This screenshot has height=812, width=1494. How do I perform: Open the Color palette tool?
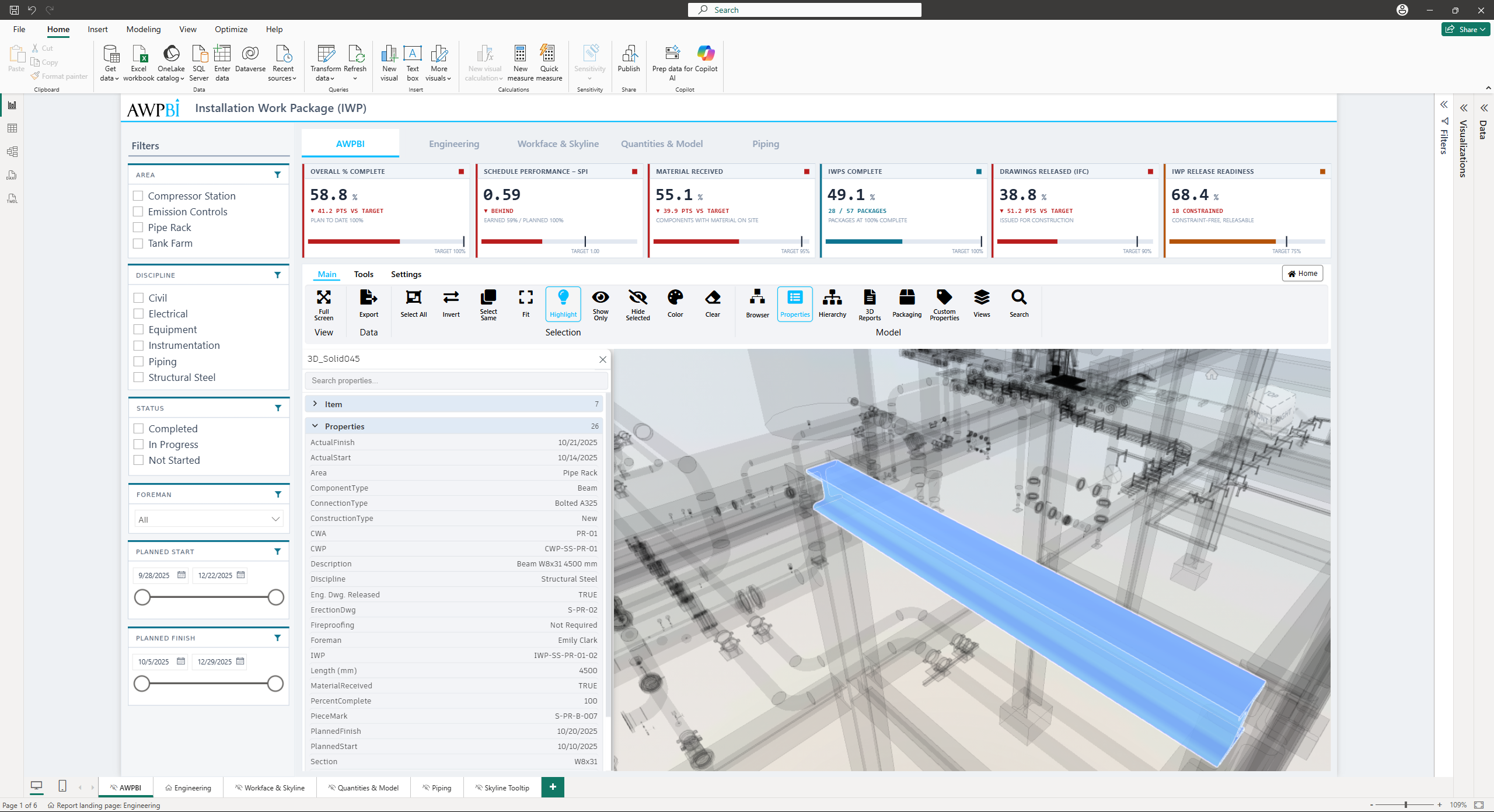[675, 304]
